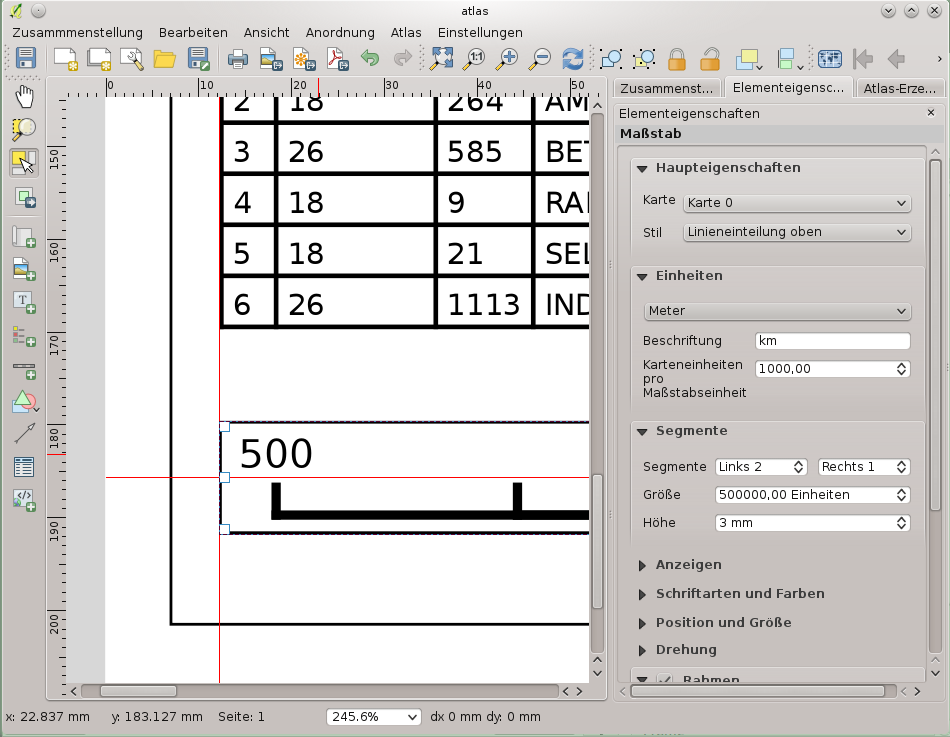This screenshot has height=737, width=950.
Task: Choose the Add image tool
Action: click(24, 269)
